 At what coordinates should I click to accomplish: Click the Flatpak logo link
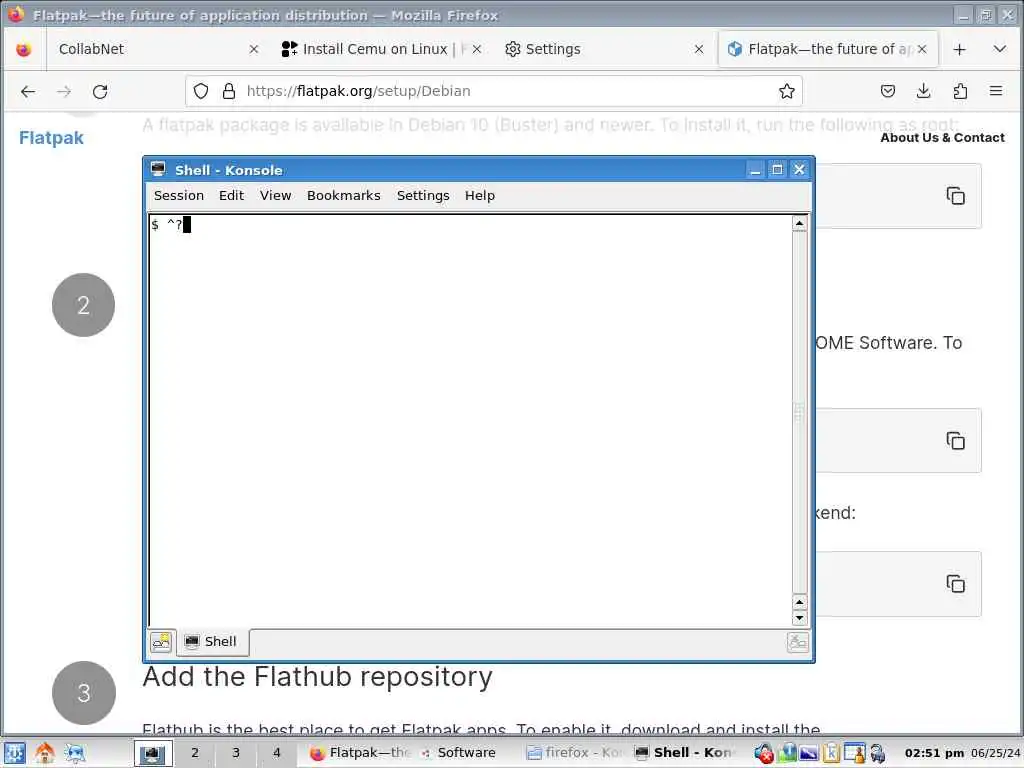[51, 138]
